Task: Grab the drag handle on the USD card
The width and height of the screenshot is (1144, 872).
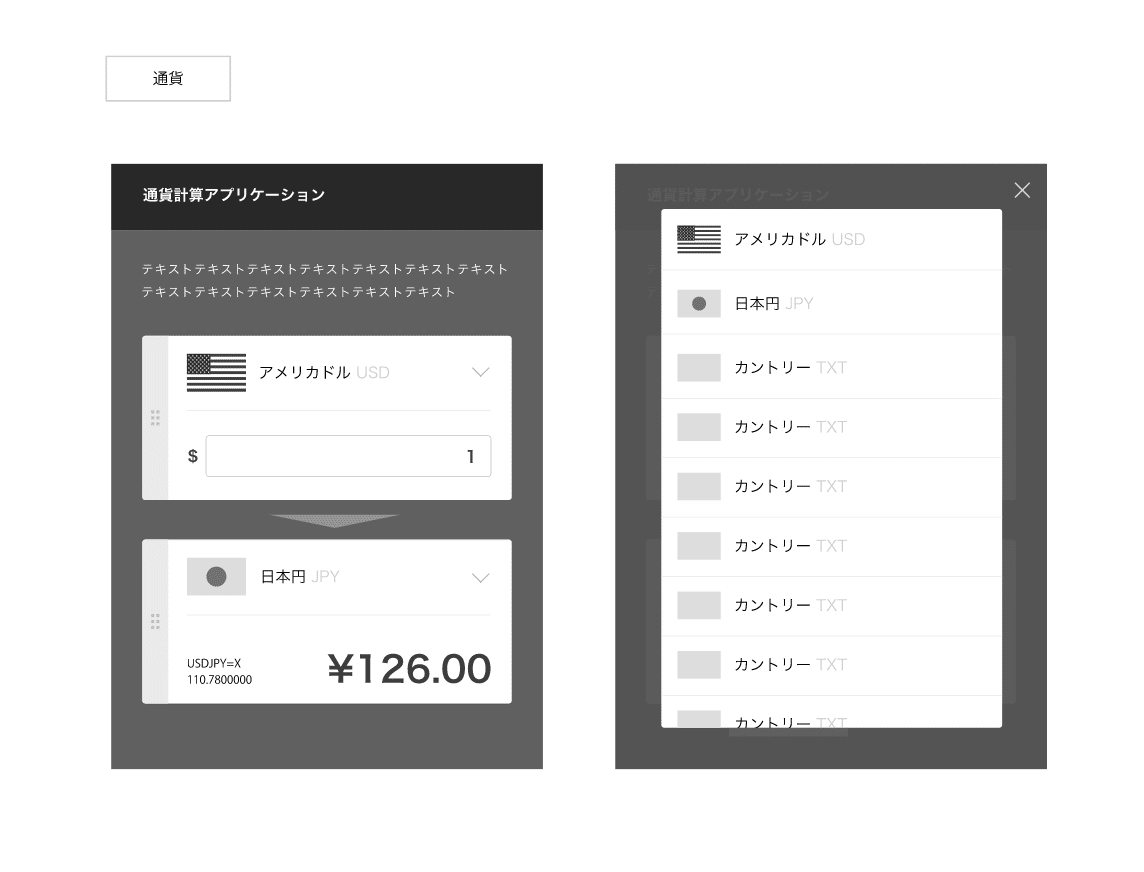Action: [155, 417]
